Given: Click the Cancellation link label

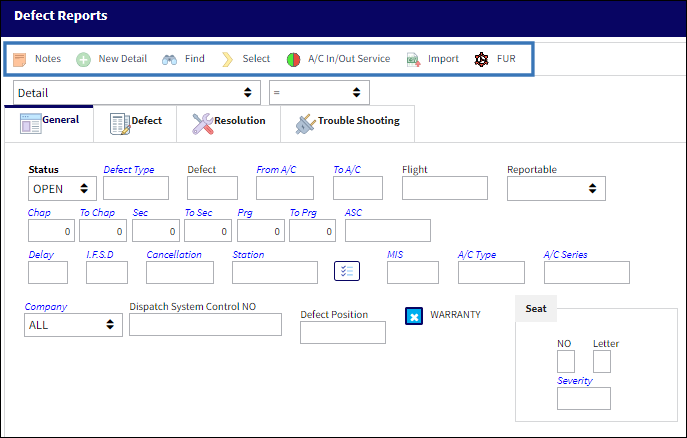Looking at the screenshot, I should (x=174, y=254).
